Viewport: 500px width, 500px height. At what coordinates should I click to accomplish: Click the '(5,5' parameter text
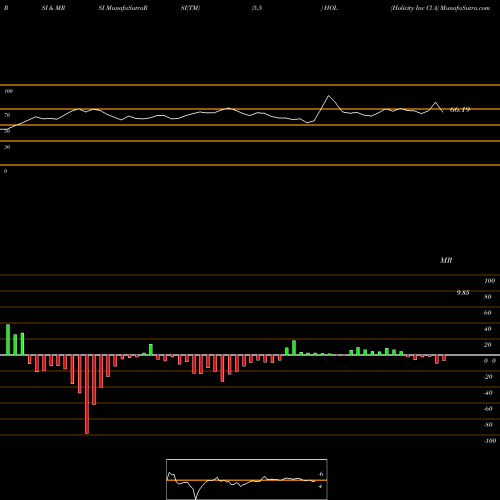(256, 8)
